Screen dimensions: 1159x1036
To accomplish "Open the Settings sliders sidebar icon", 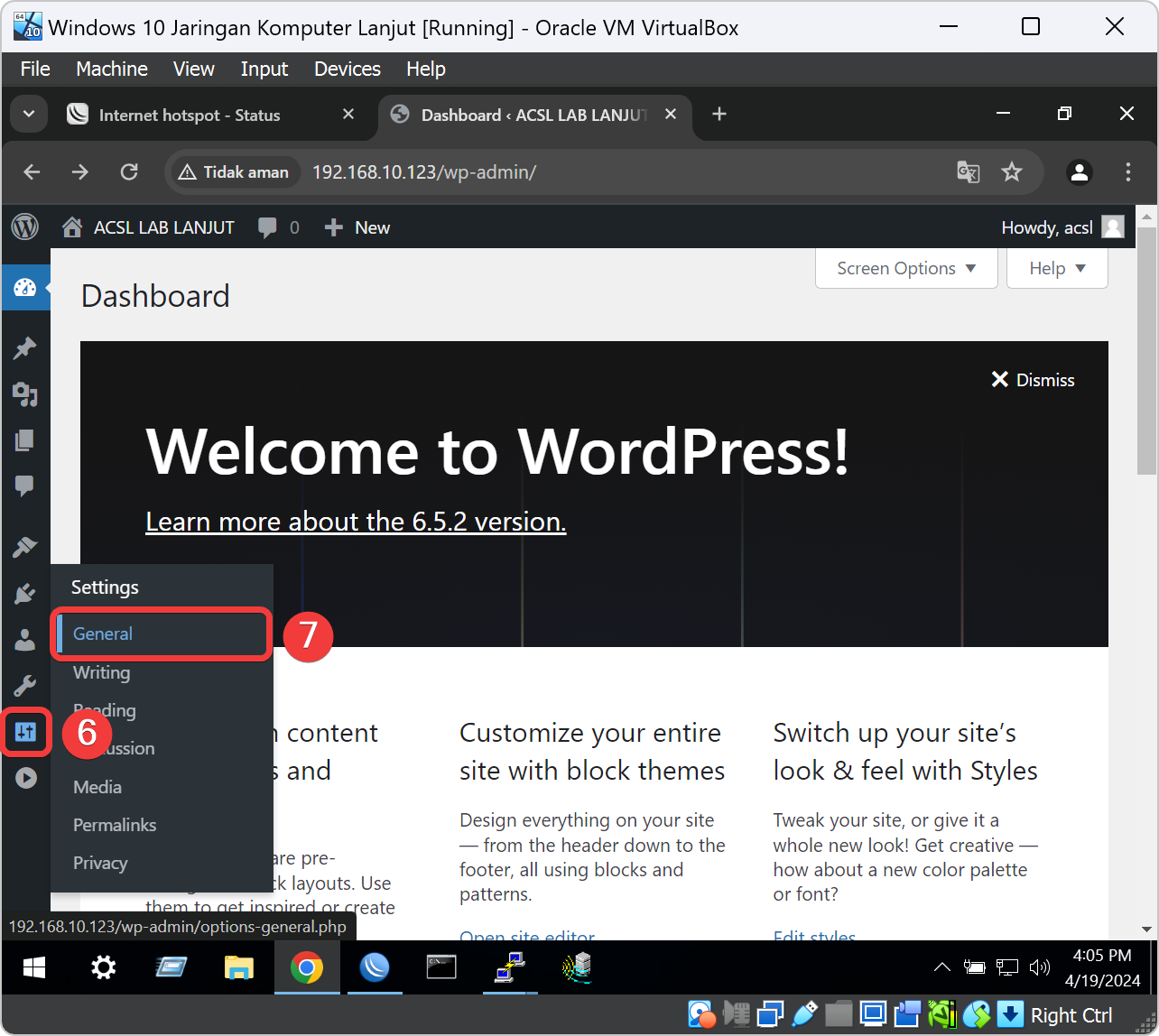I will pos(25,732).
